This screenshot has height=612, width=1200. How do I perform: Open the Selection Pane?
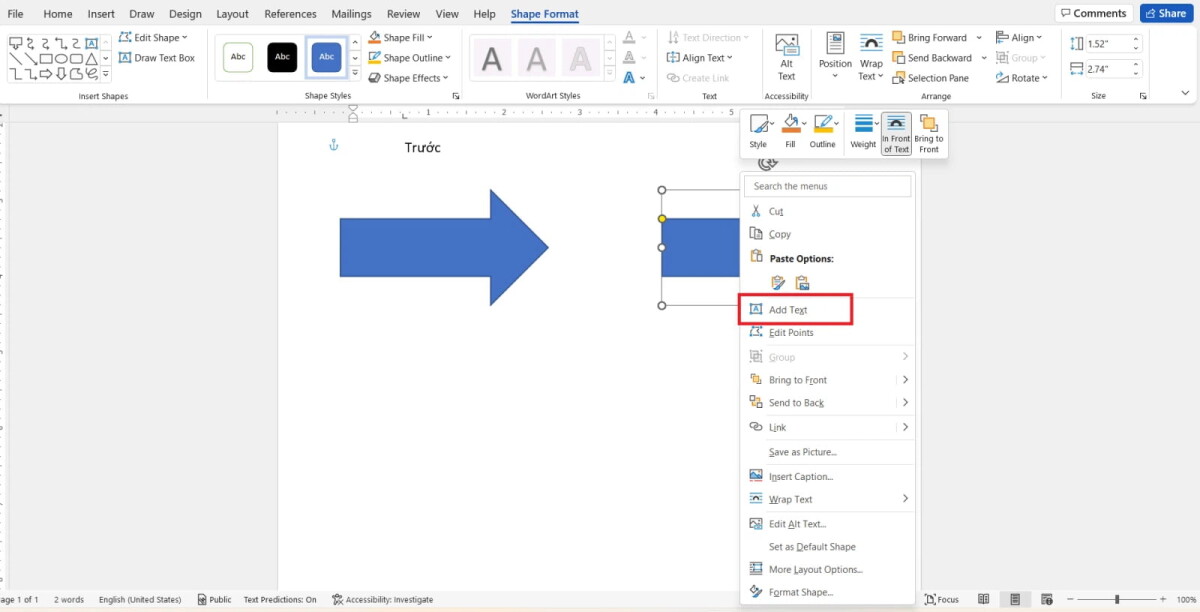pyautogui.click(x=930, y=78)
